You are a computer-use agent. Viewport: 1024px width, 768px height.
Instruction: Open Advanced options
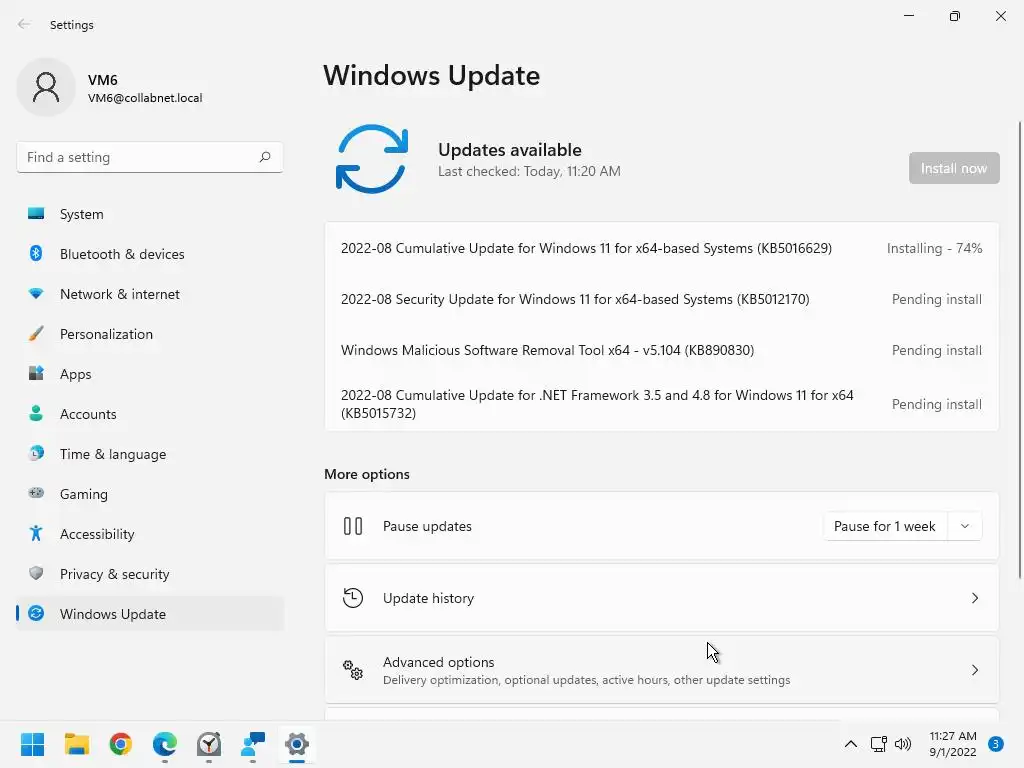[x=662, y=669]
